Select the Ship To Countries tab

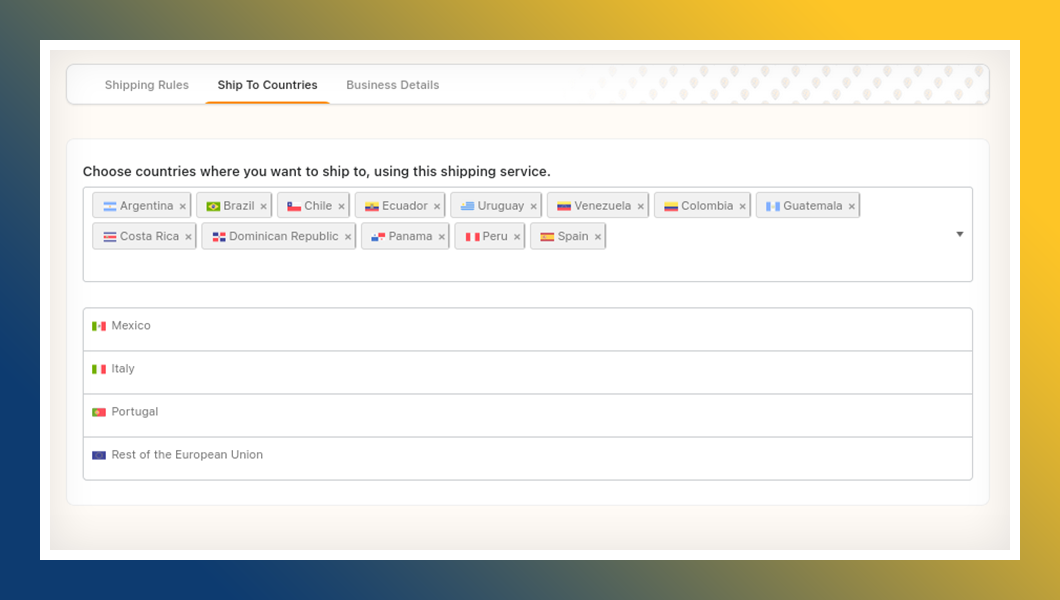(x=267, y=85)
